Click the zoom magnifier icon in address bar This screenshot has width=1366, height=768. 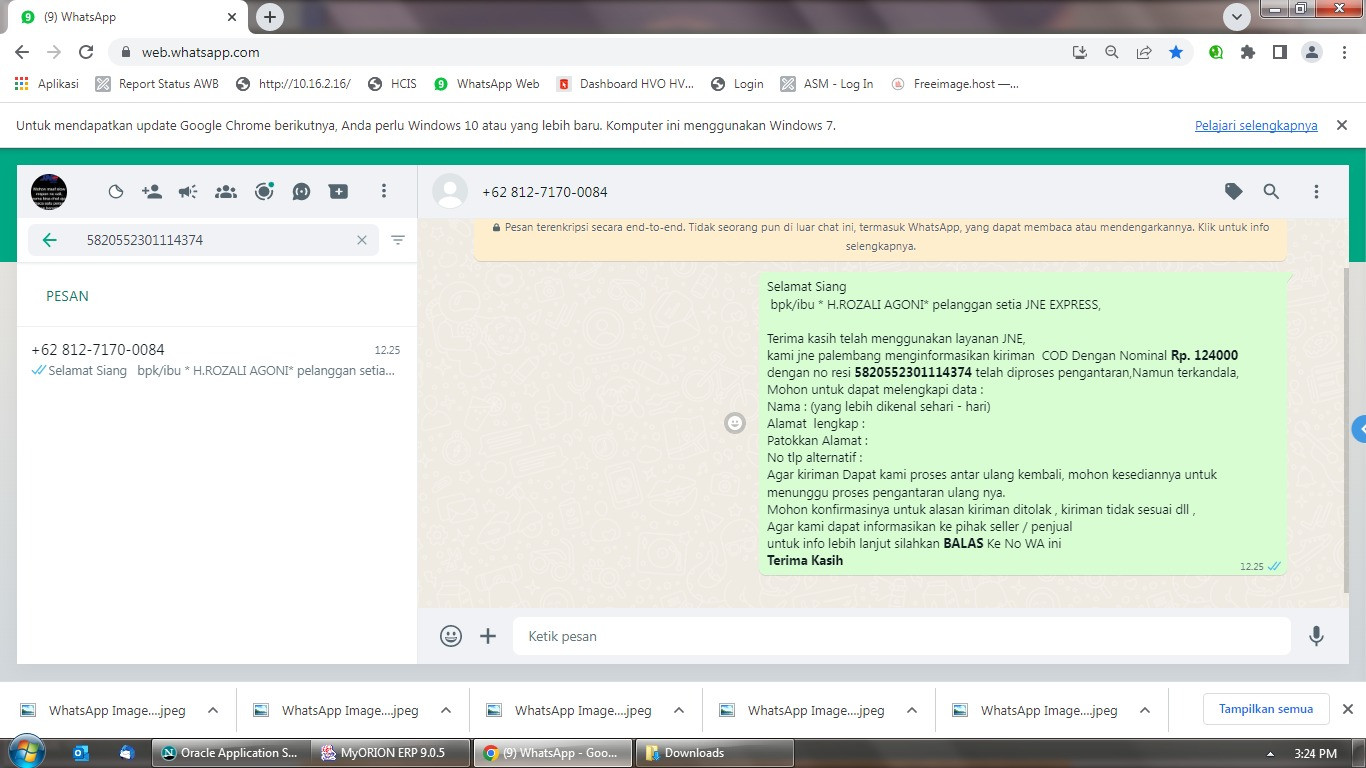pos(1111,52)
